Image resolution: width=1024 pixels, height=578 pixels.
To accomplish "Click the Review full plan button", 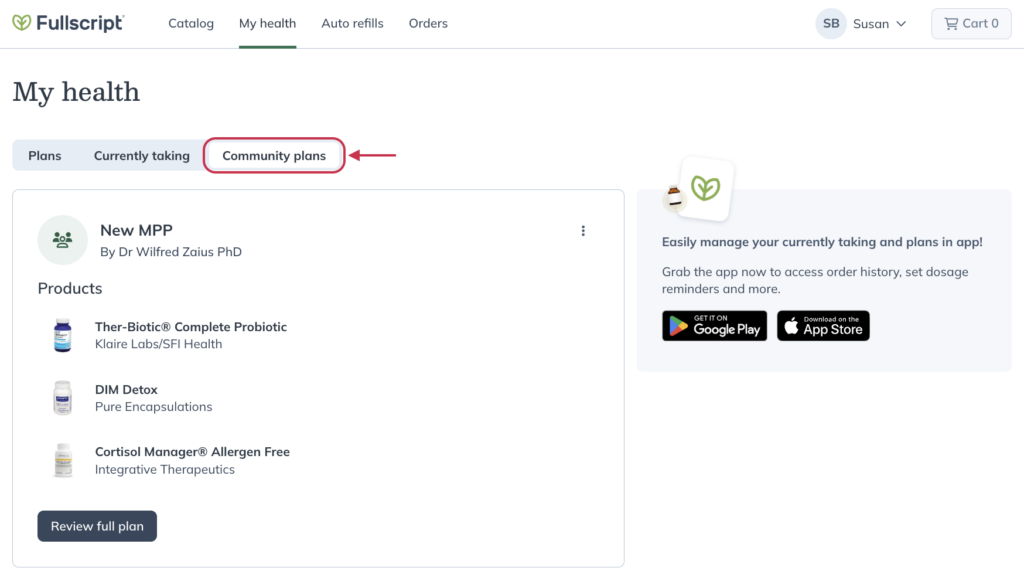I will [97, 526].
